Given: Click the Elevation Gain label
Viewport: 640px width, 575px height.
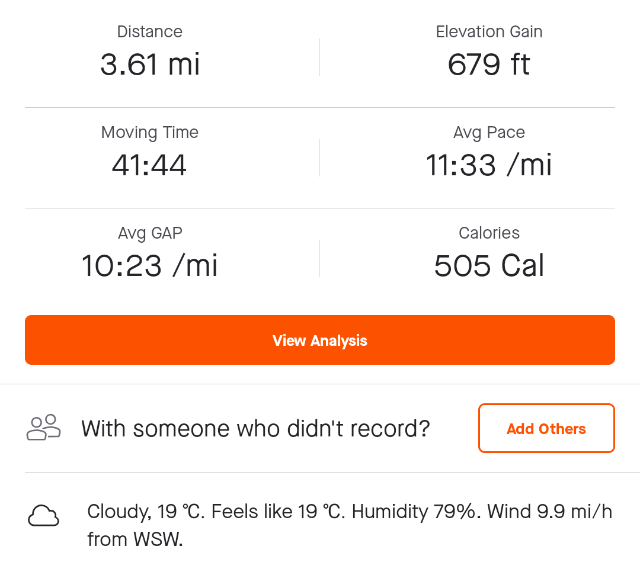Looking at the screenshot, I should [489, 32].
